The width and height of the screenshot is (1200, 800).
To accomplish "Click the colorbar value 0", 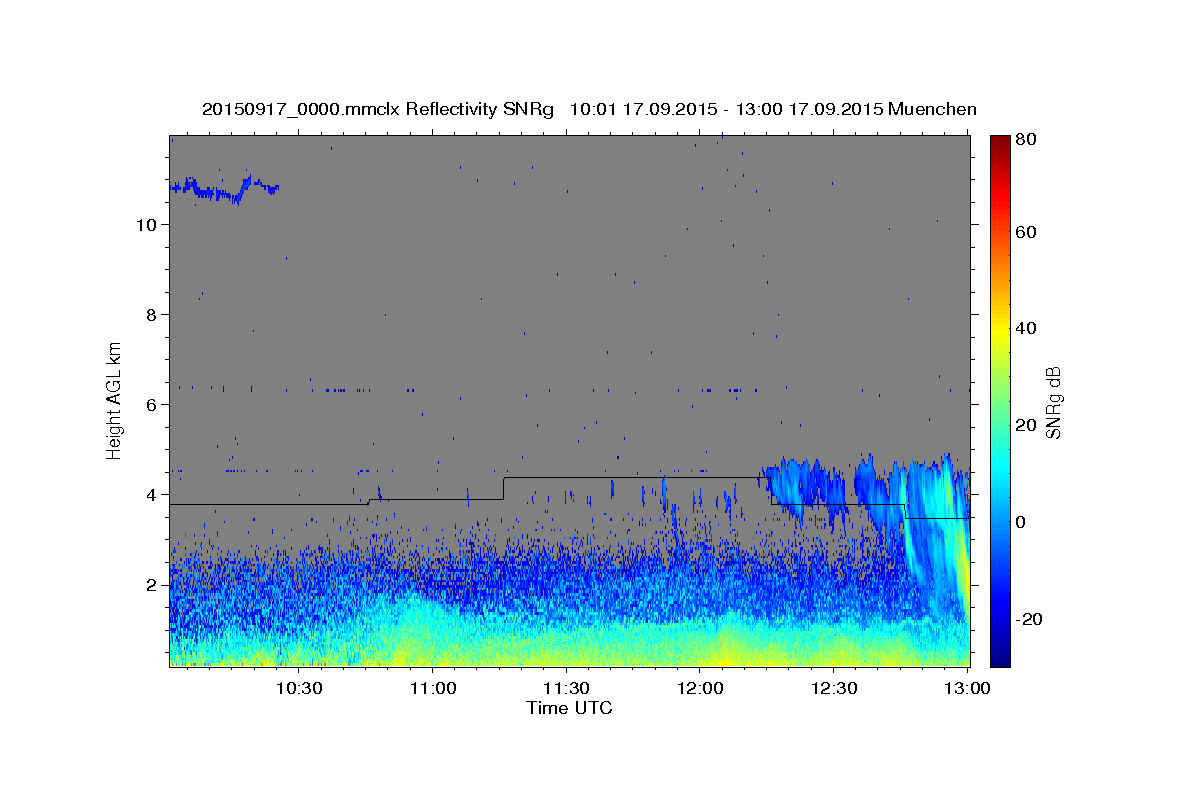I will click(1021, 522).
